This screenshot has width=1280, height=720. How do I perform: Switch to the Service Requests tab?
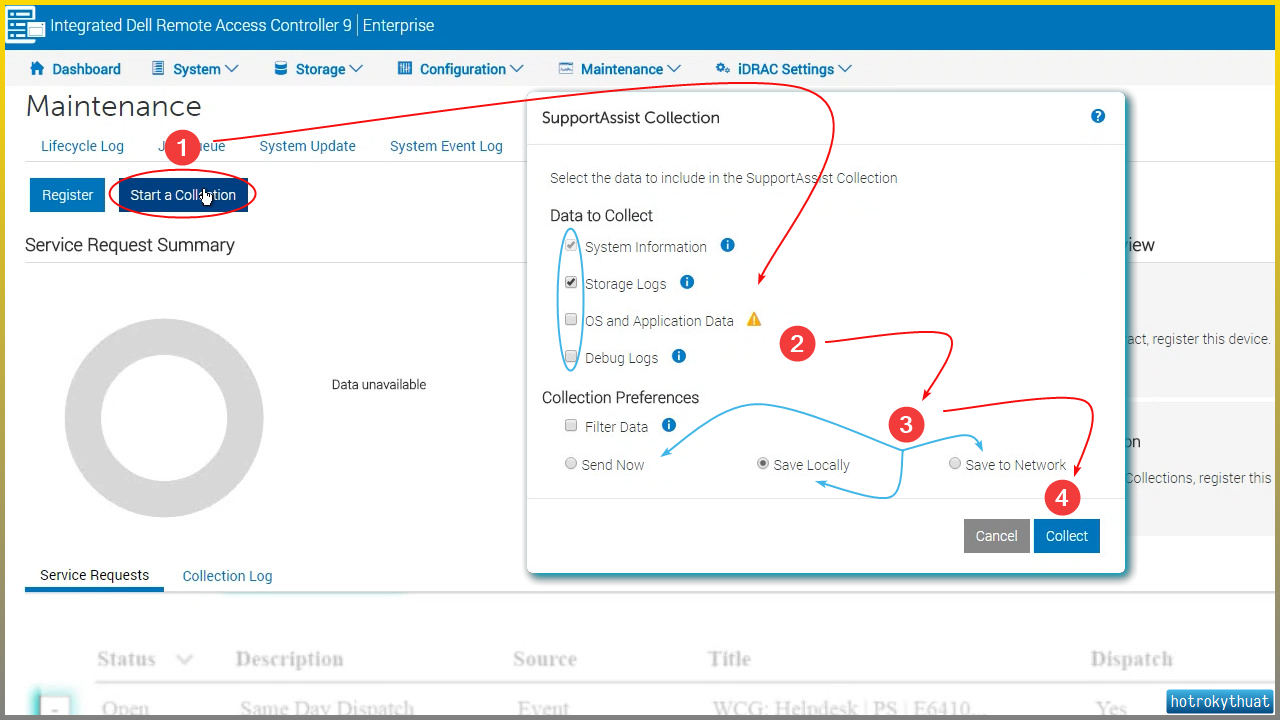point(94,575)
